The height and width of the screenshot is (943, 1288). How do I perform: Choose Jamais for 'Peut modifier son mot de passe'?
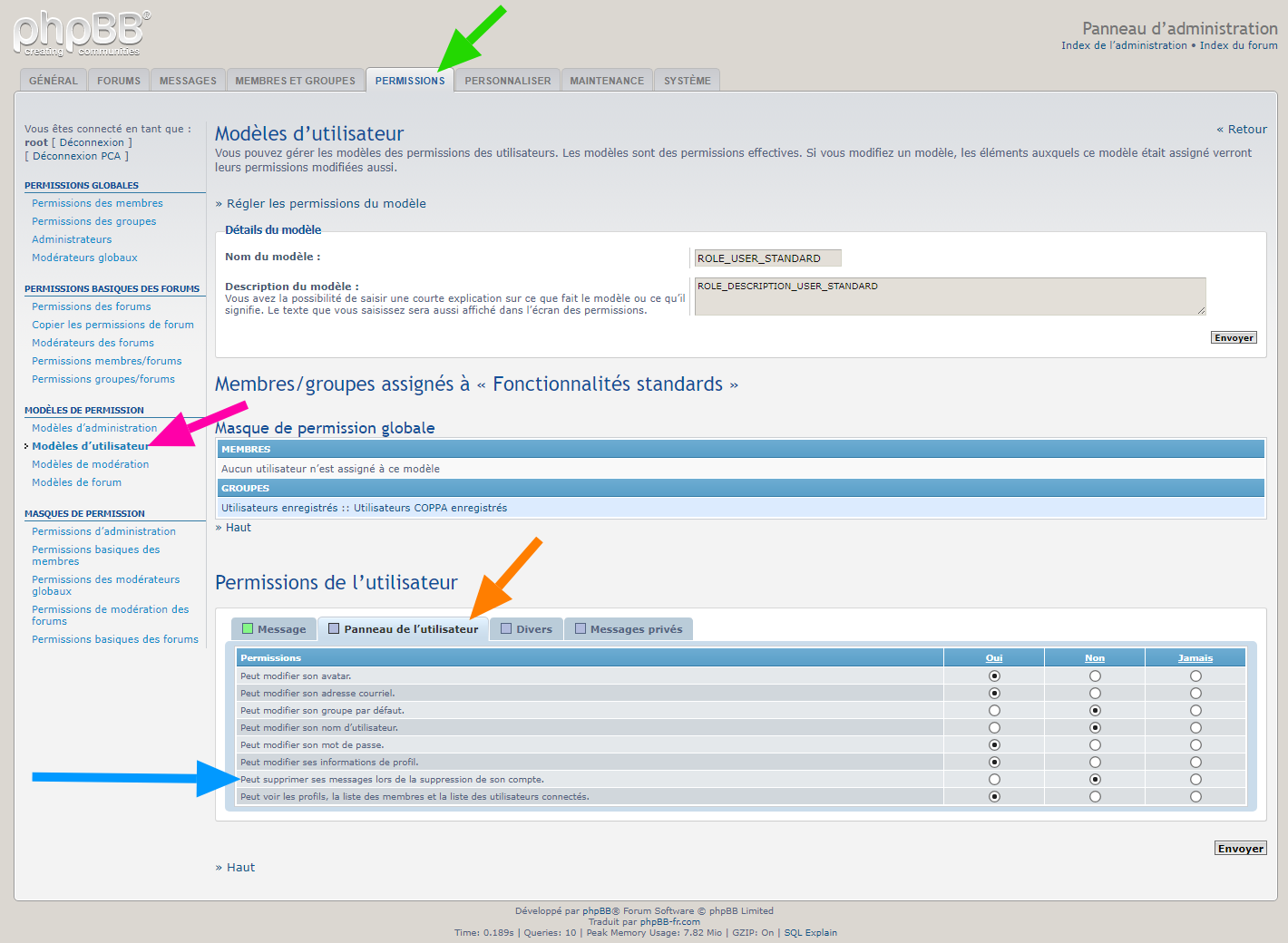coord(1195,745)
